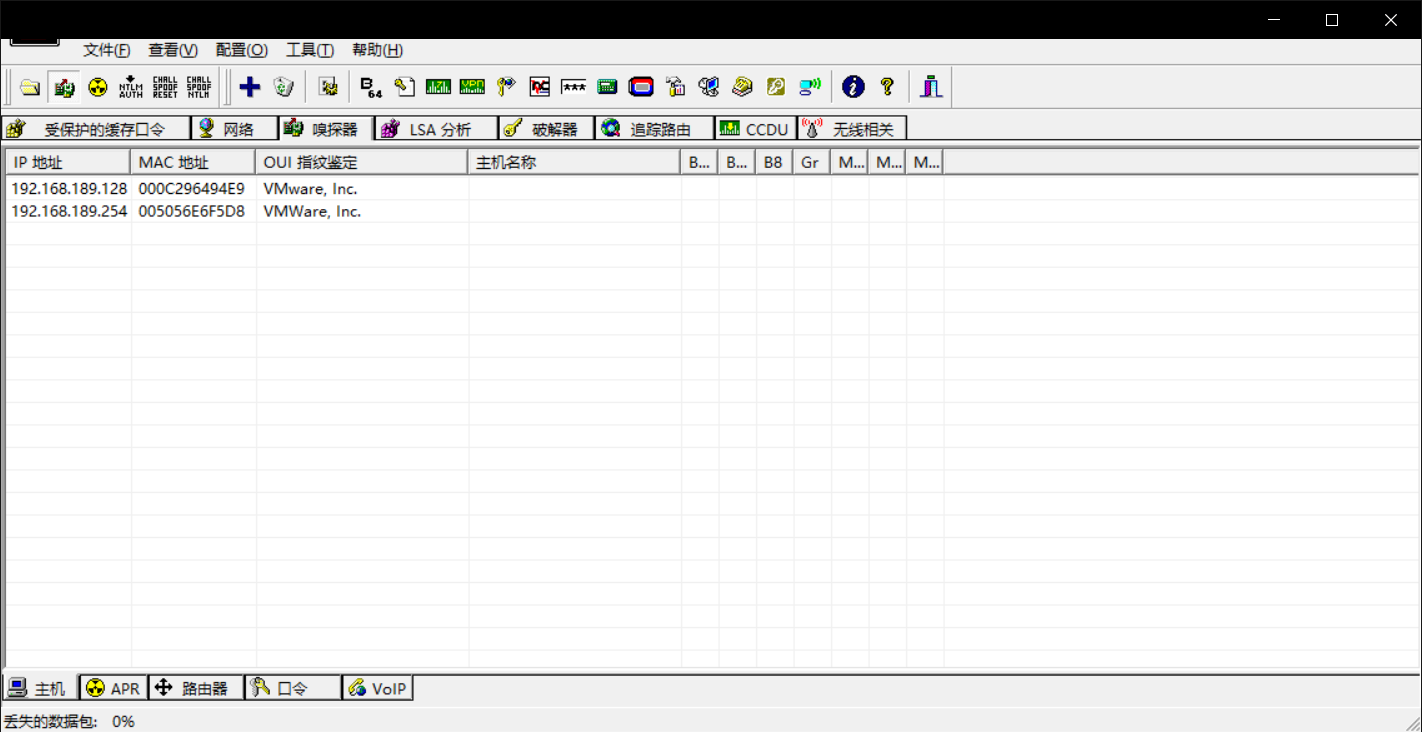Minimize the application window
This screenshot has height=732, width=1422.
click(1274, 20)
